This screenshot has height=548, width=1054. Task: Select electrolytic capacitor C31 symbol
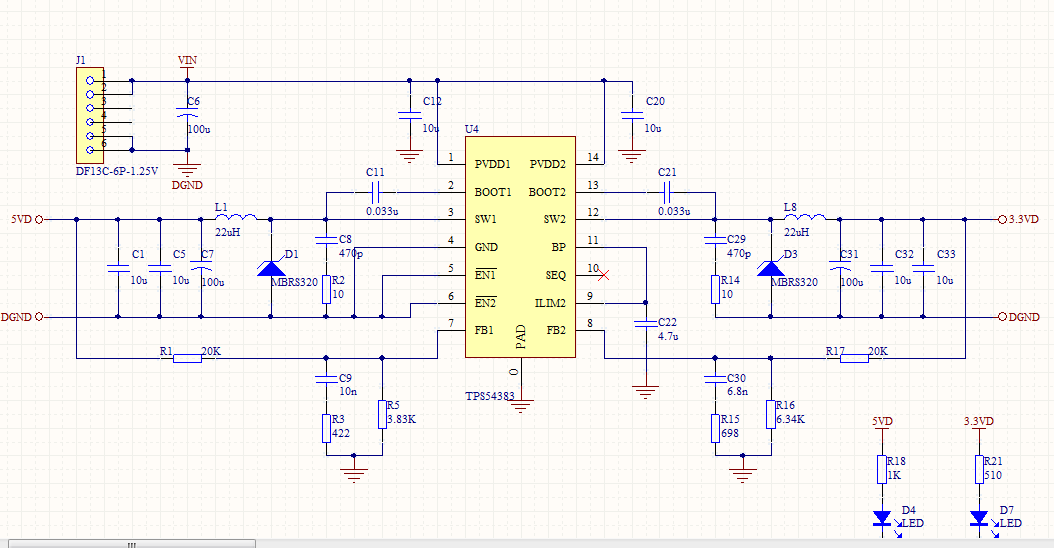tap(840, 268)
